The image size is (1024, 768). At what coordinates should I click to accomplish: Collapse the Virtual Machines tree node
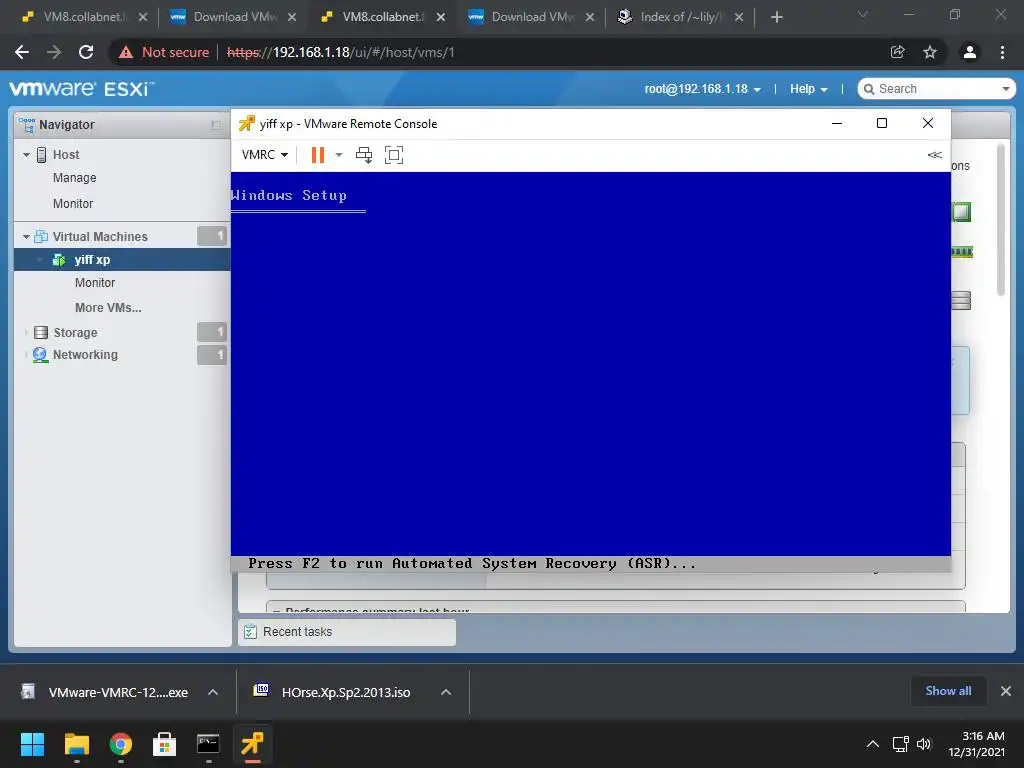(26, 236)
